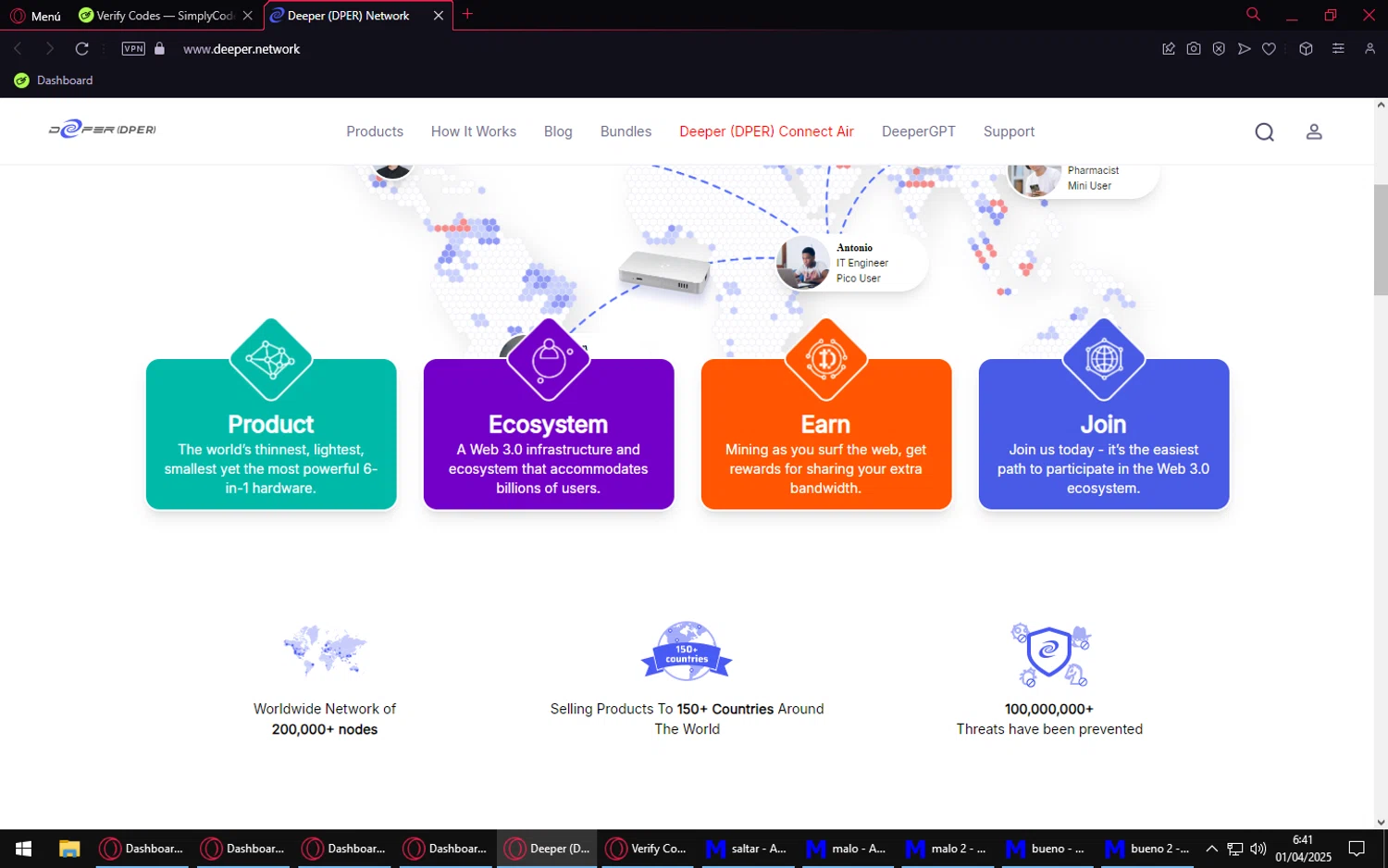Open the volume speaker tray icon
Viewport: 1388px width, 868px height.
pyautogui.click(x=1258, y=849)
